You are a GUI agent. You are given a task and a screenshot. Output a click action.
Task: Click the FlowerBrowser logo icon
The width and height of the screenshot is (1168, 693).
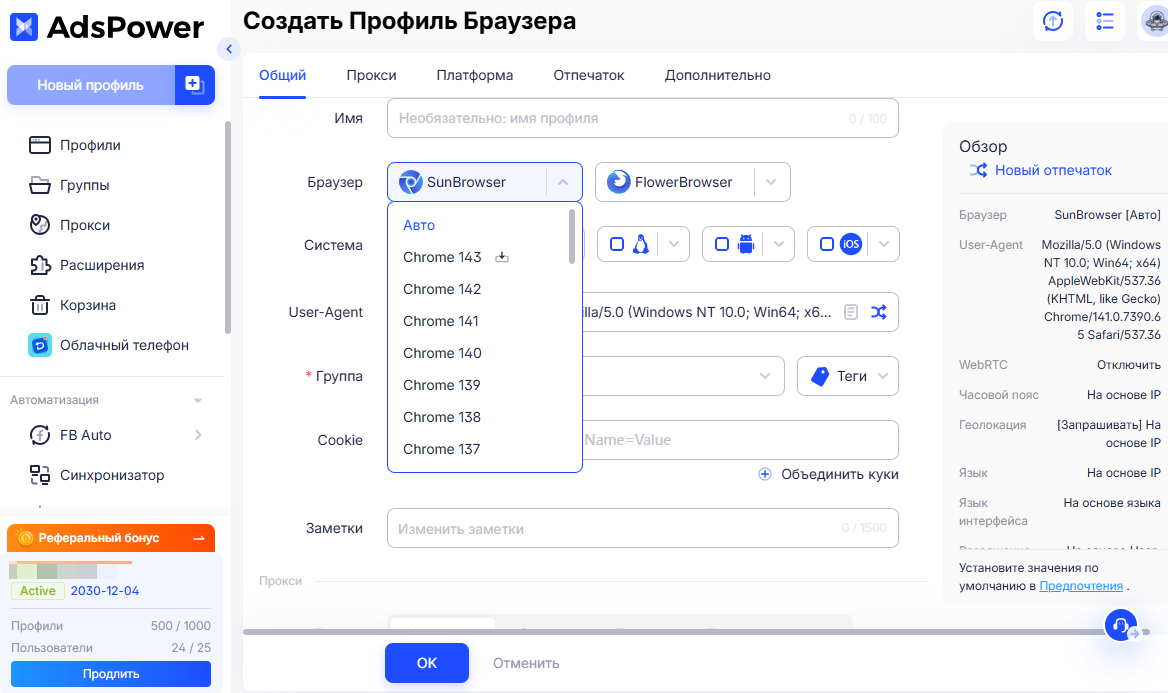(x=618, y=182)
